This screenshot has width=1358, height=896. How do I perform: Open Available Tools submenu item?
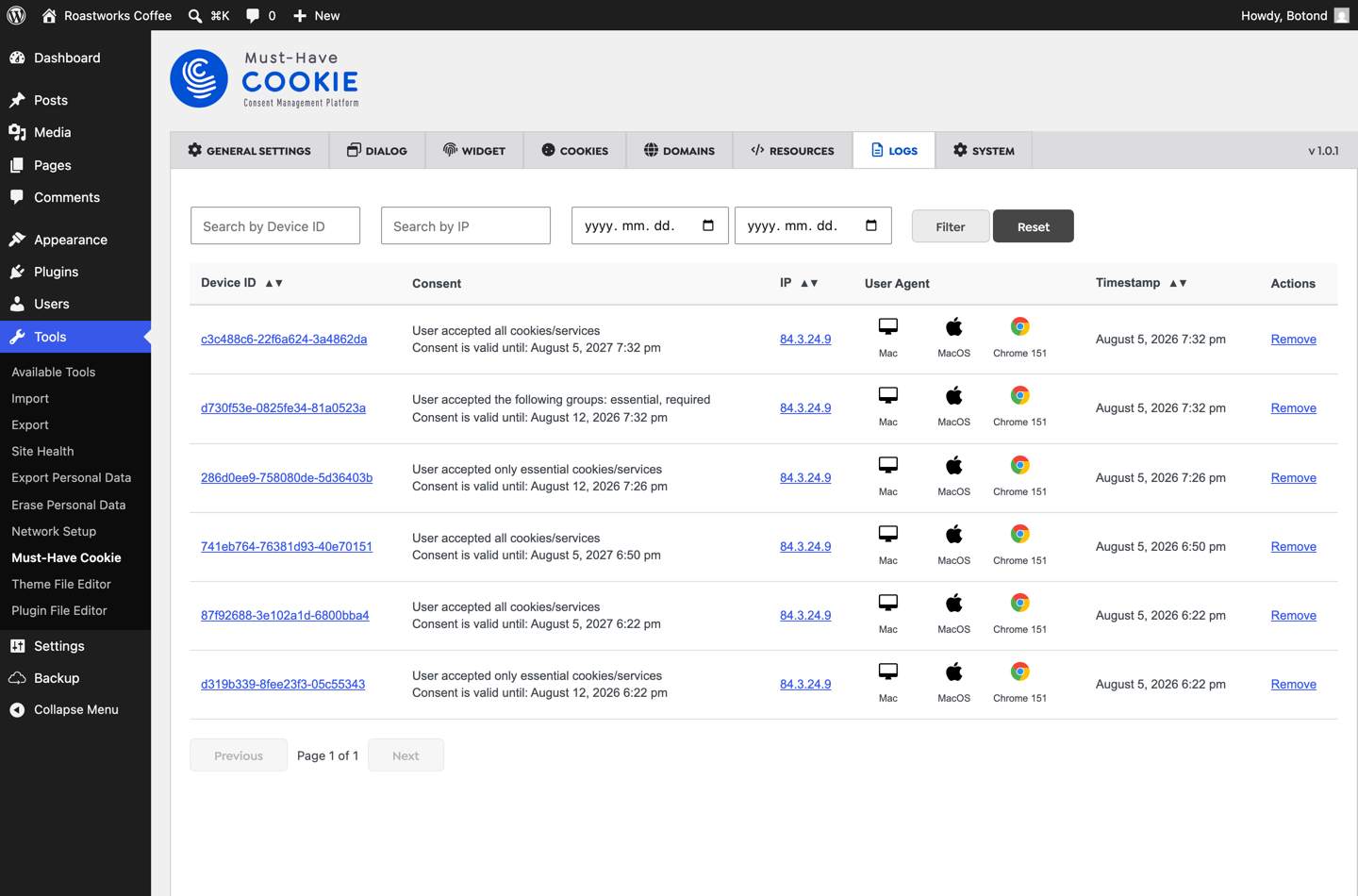[54, 372]
